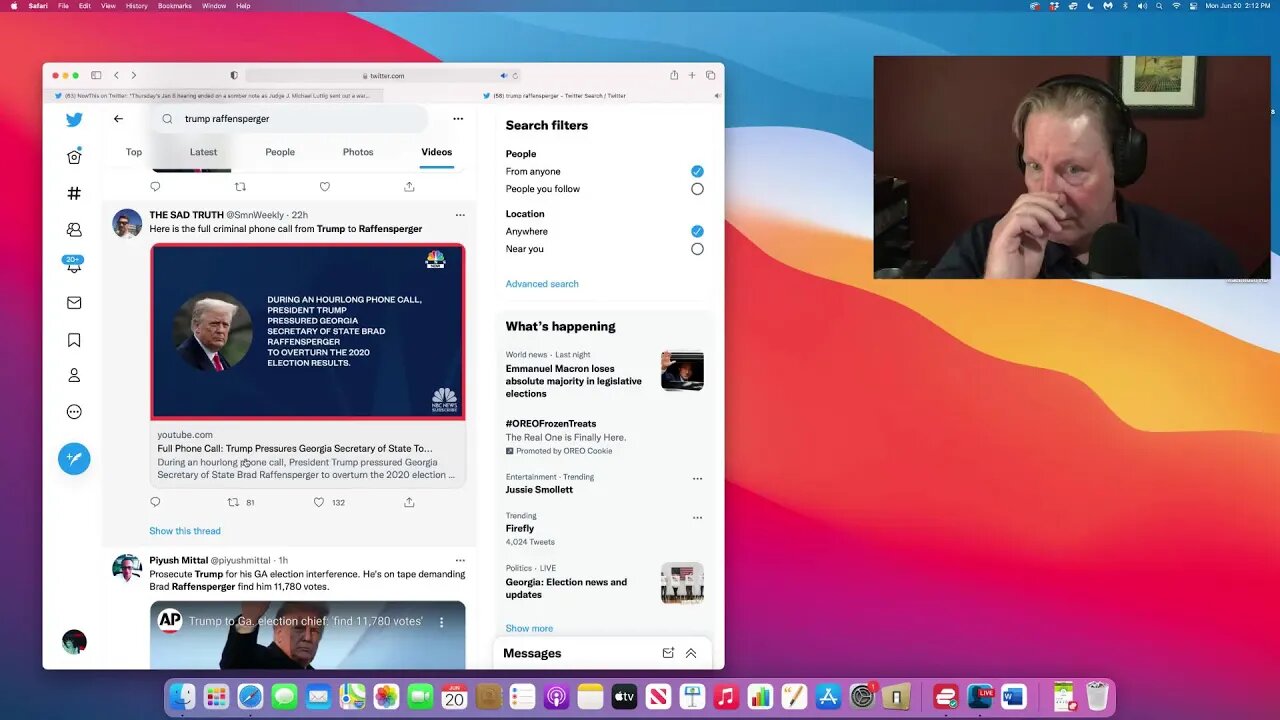Open the File menu in menu bar

click(63, 6)
